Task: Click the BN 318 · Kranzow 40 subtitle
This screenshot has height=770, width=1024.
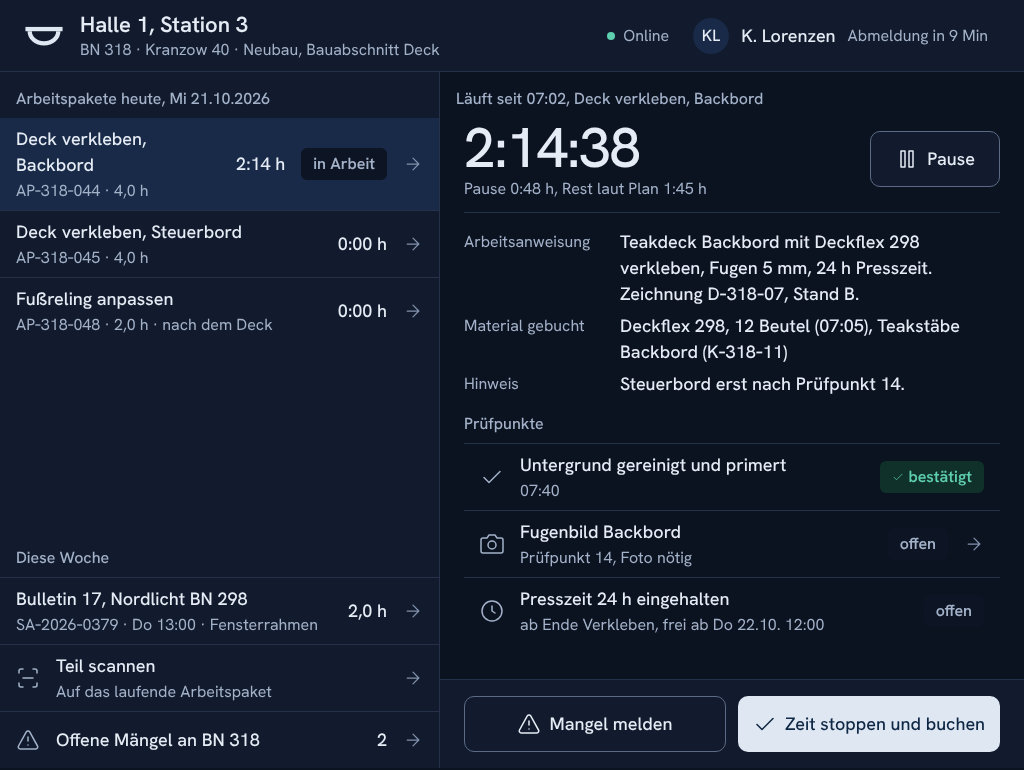Action: pos(259,50)
